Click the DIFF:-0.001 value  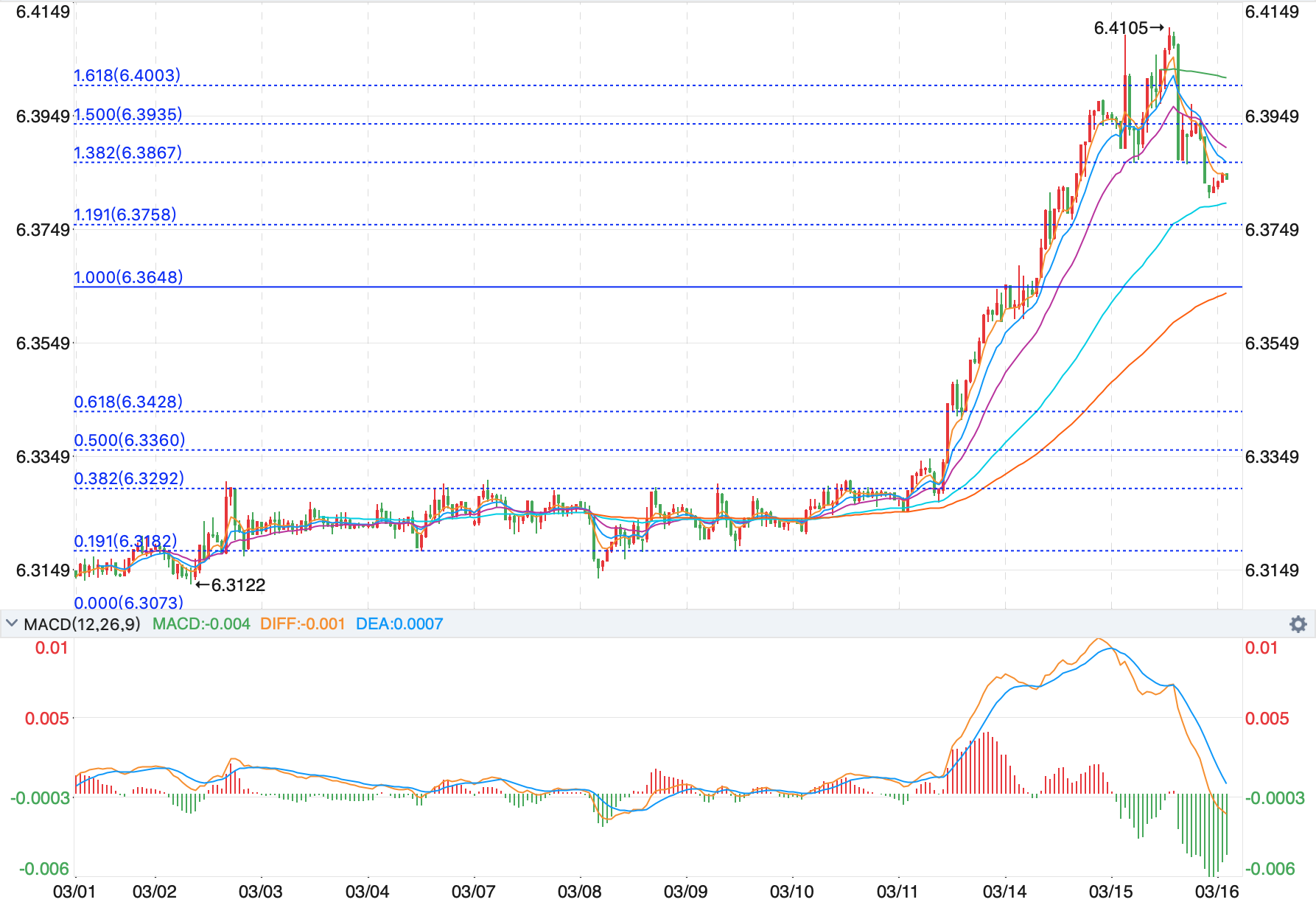(303, 624)
